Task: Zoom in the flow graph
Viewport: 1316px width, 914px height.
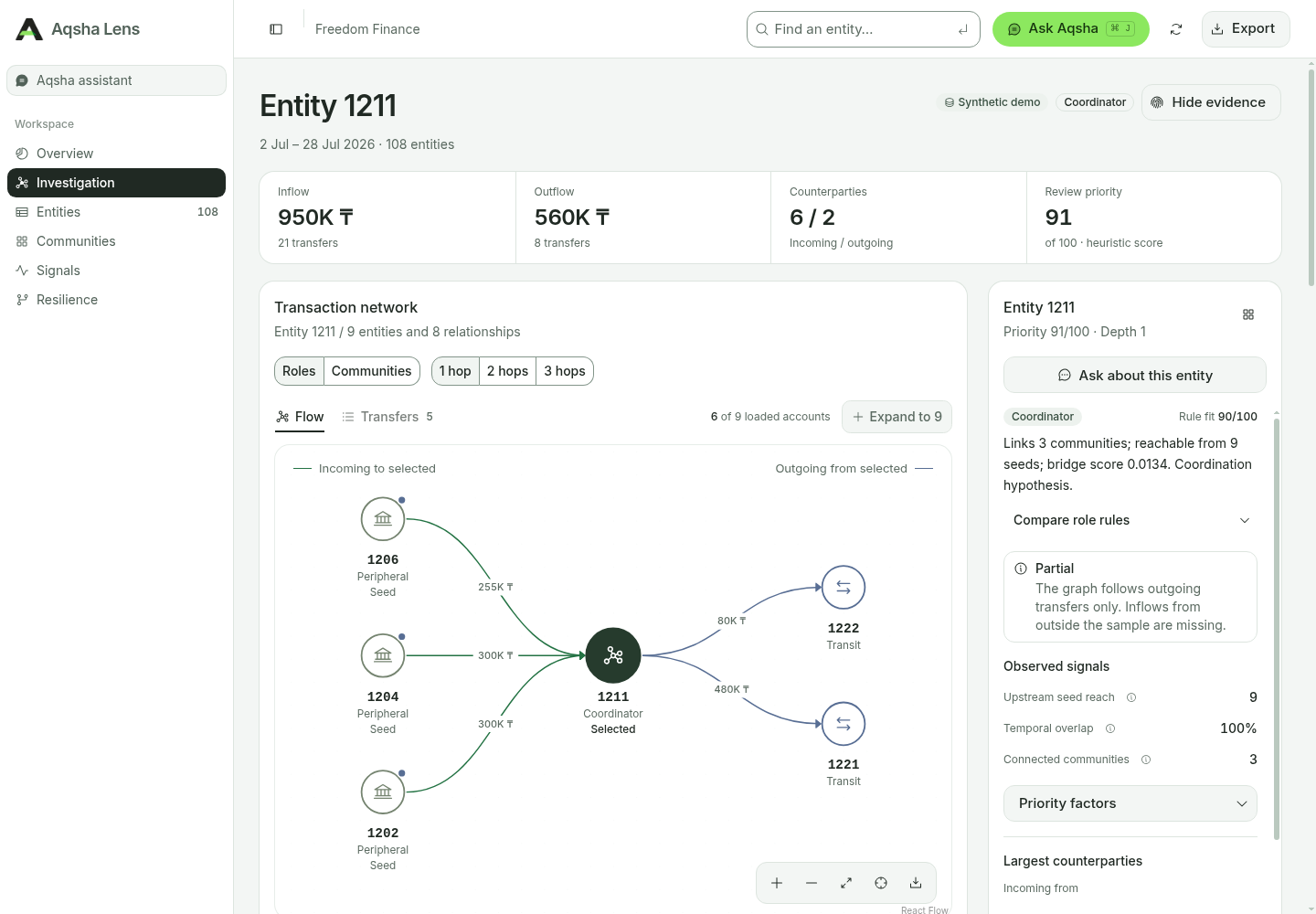Action: pyautogui.click(x=777, y=883)
